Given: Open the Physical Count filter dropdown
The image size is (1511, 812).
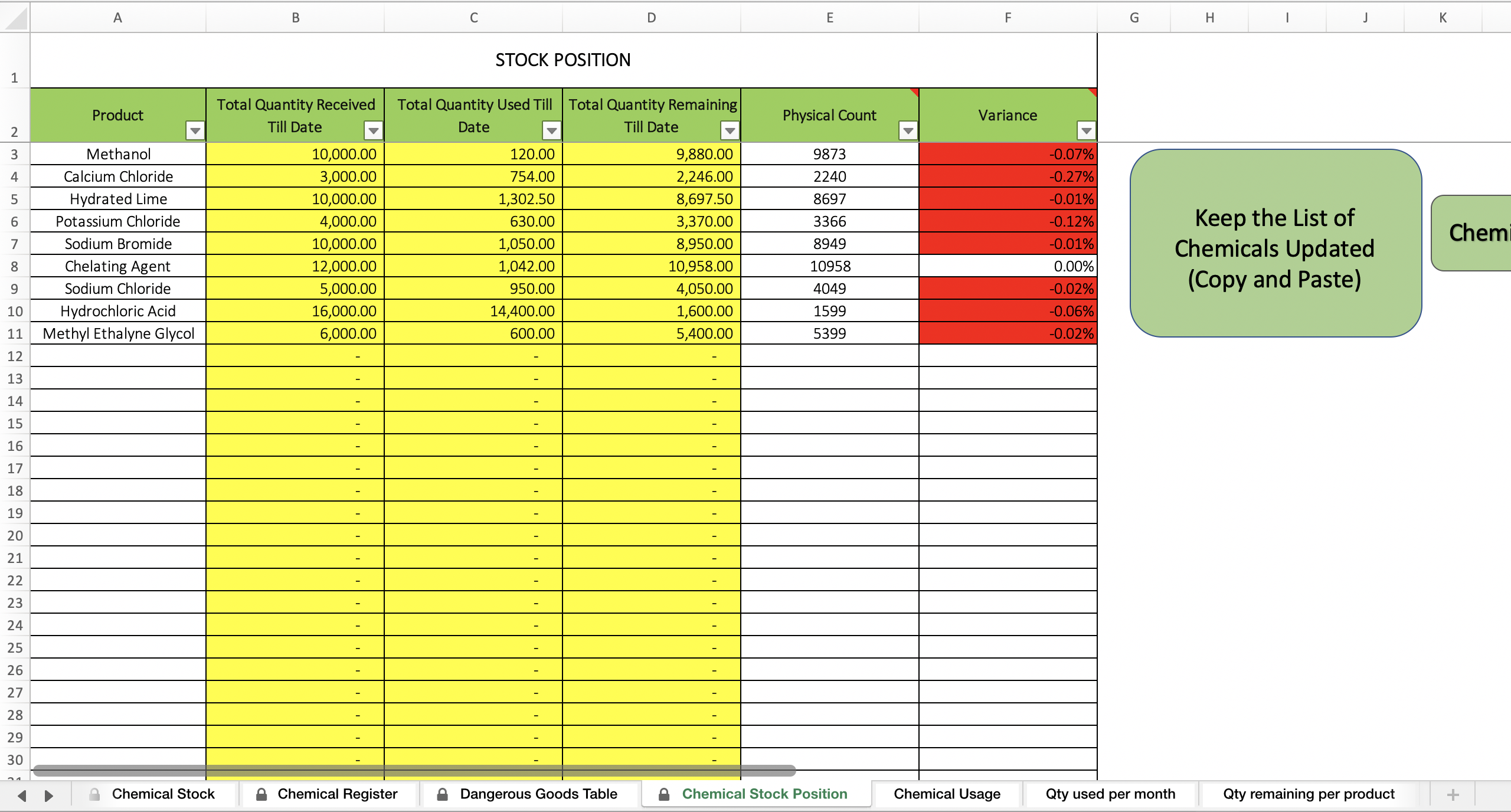Looking at the screenshot, I should 907,130.
